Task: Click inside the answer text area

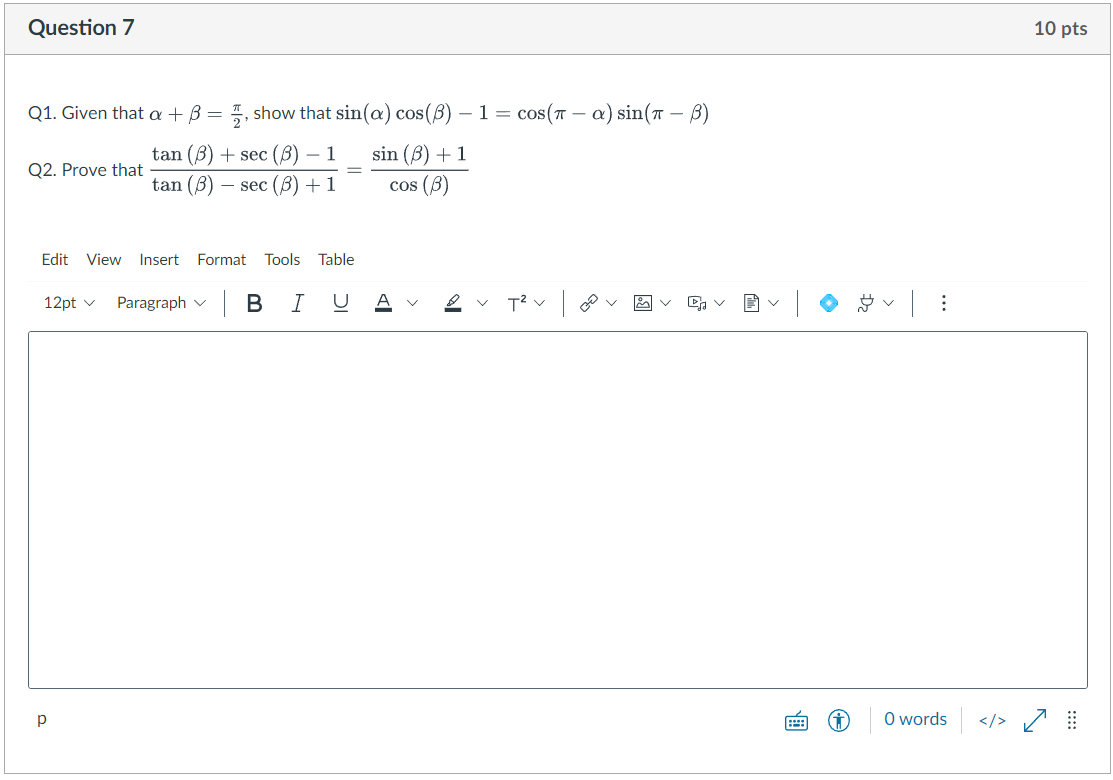Action: click(557, 510)
